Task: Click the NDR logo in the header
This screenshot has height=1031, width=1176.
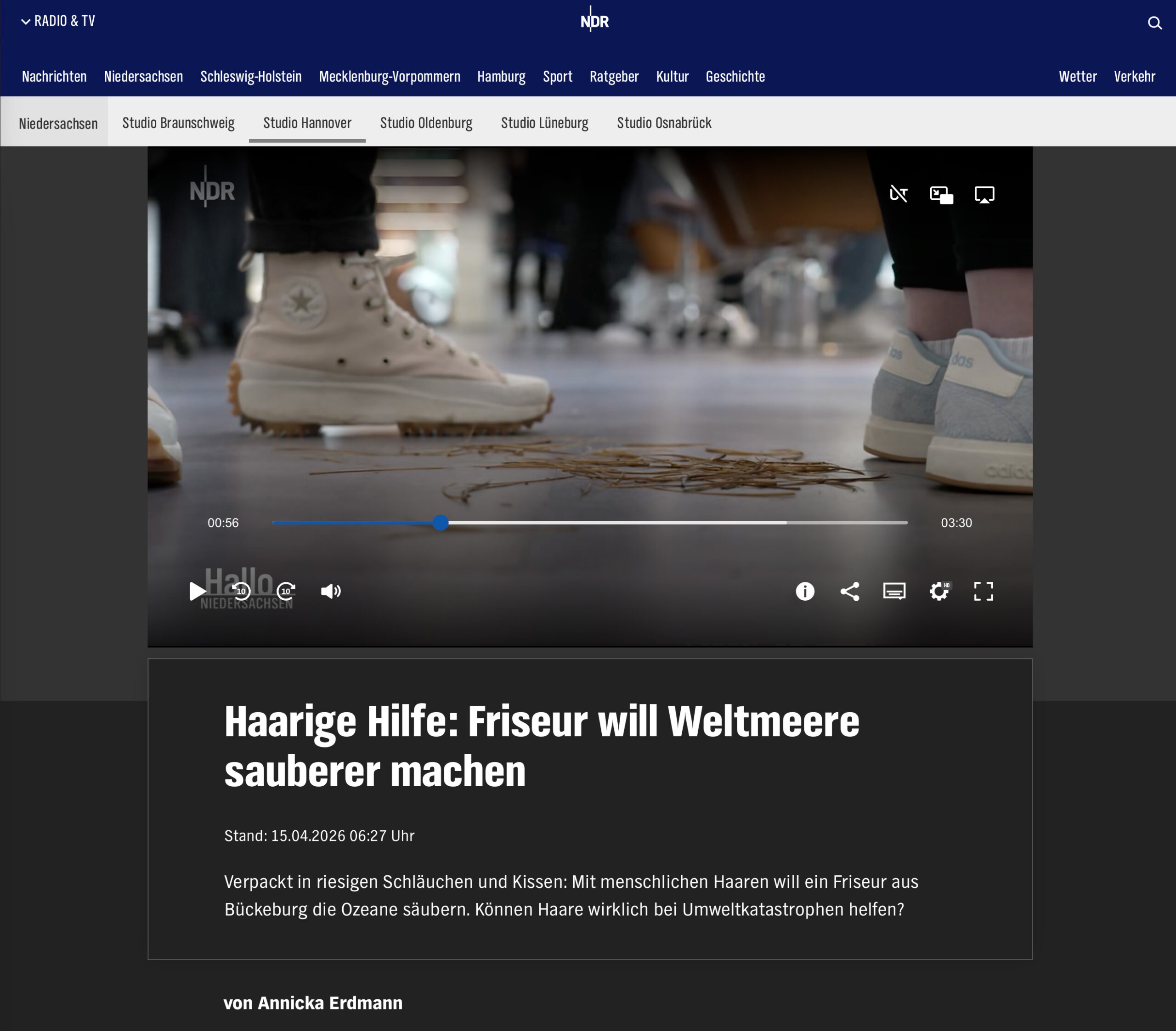Action: 594,21
